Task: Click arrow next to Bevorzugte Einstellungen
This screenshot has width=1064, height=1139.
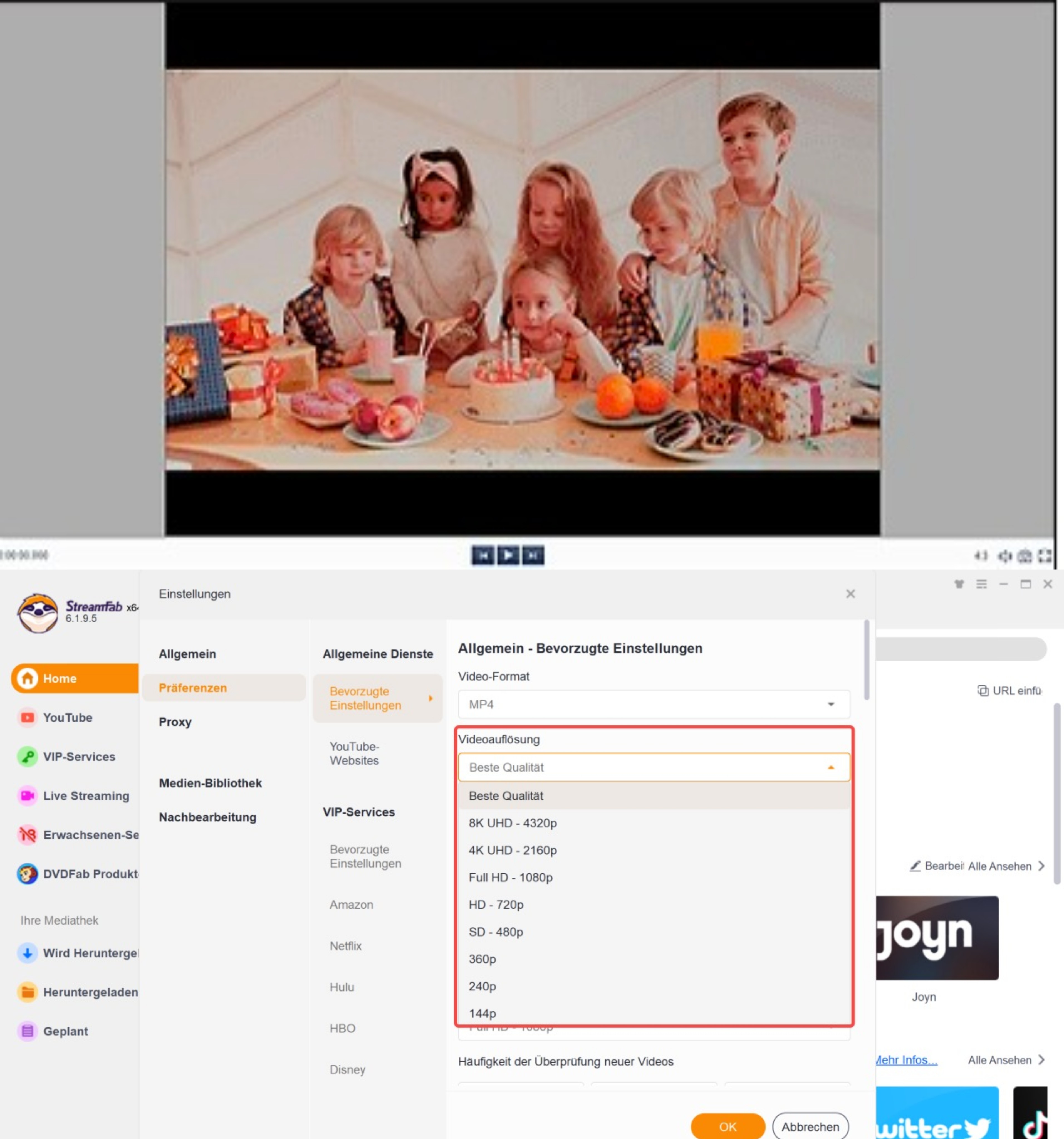Action: [430, 698]
